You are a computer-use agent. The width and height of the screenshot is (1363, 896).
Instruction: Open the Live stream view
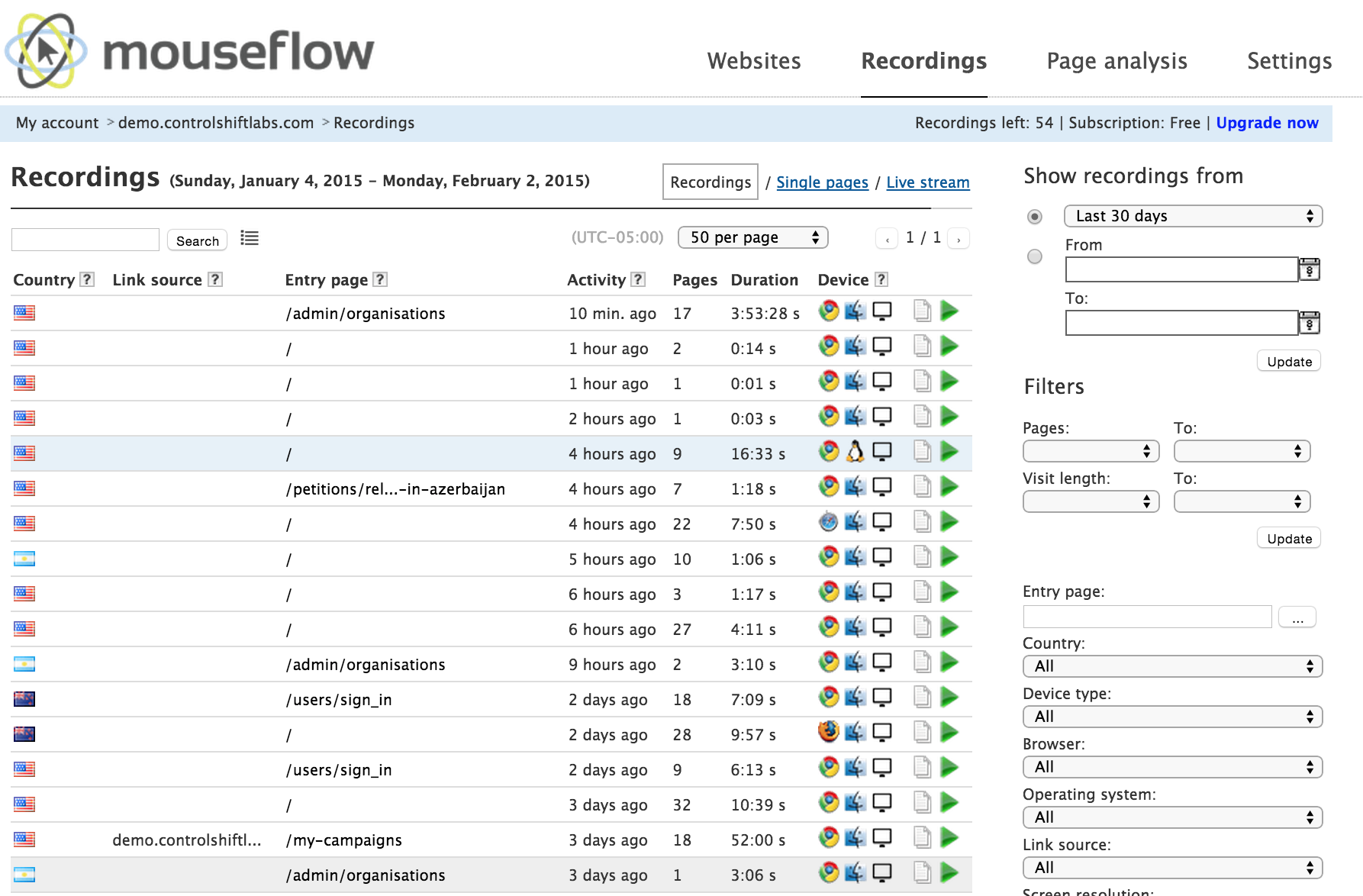pyautogui.click(x=928, y=182)
